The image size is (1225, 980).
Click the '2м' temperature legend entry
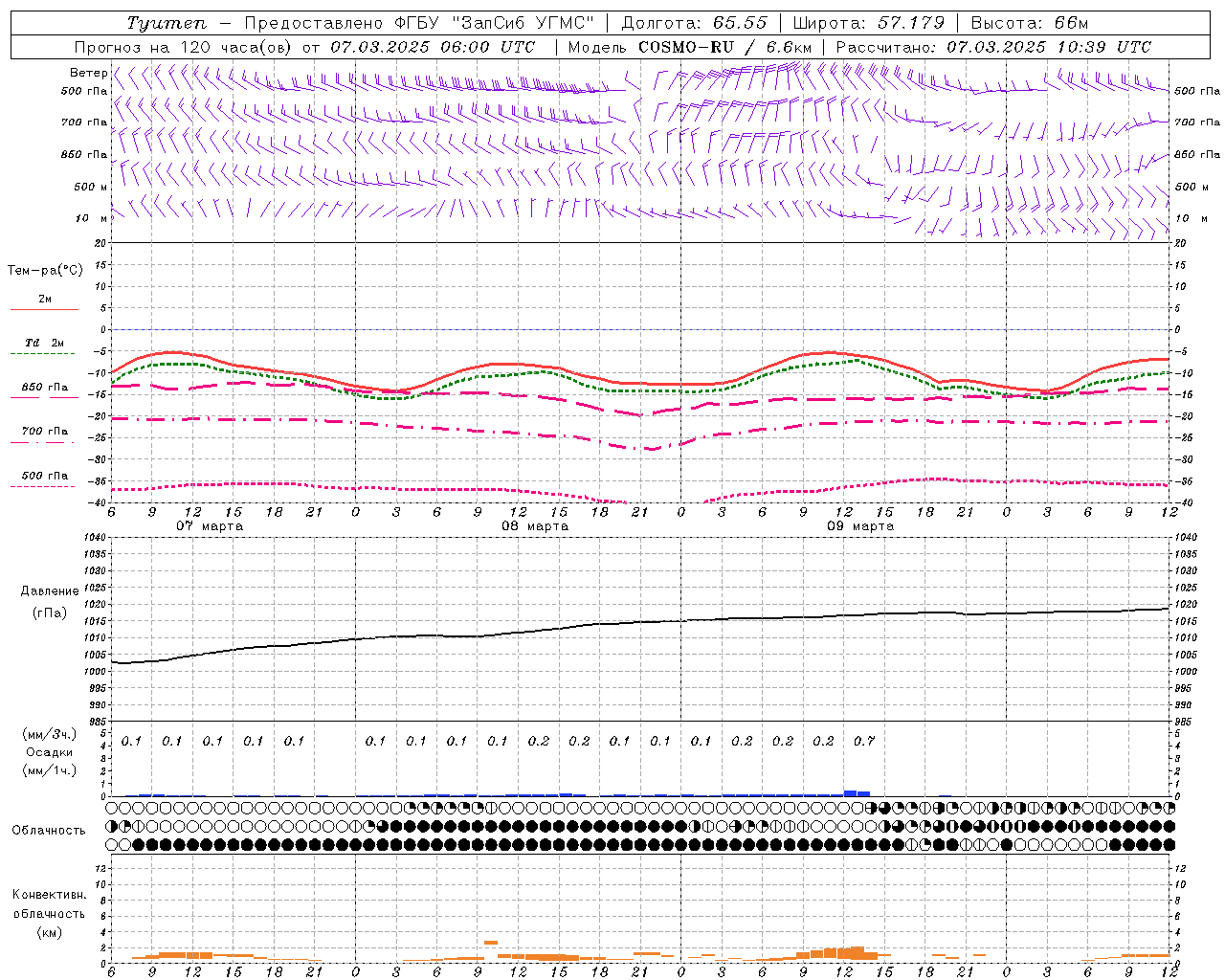45,300
